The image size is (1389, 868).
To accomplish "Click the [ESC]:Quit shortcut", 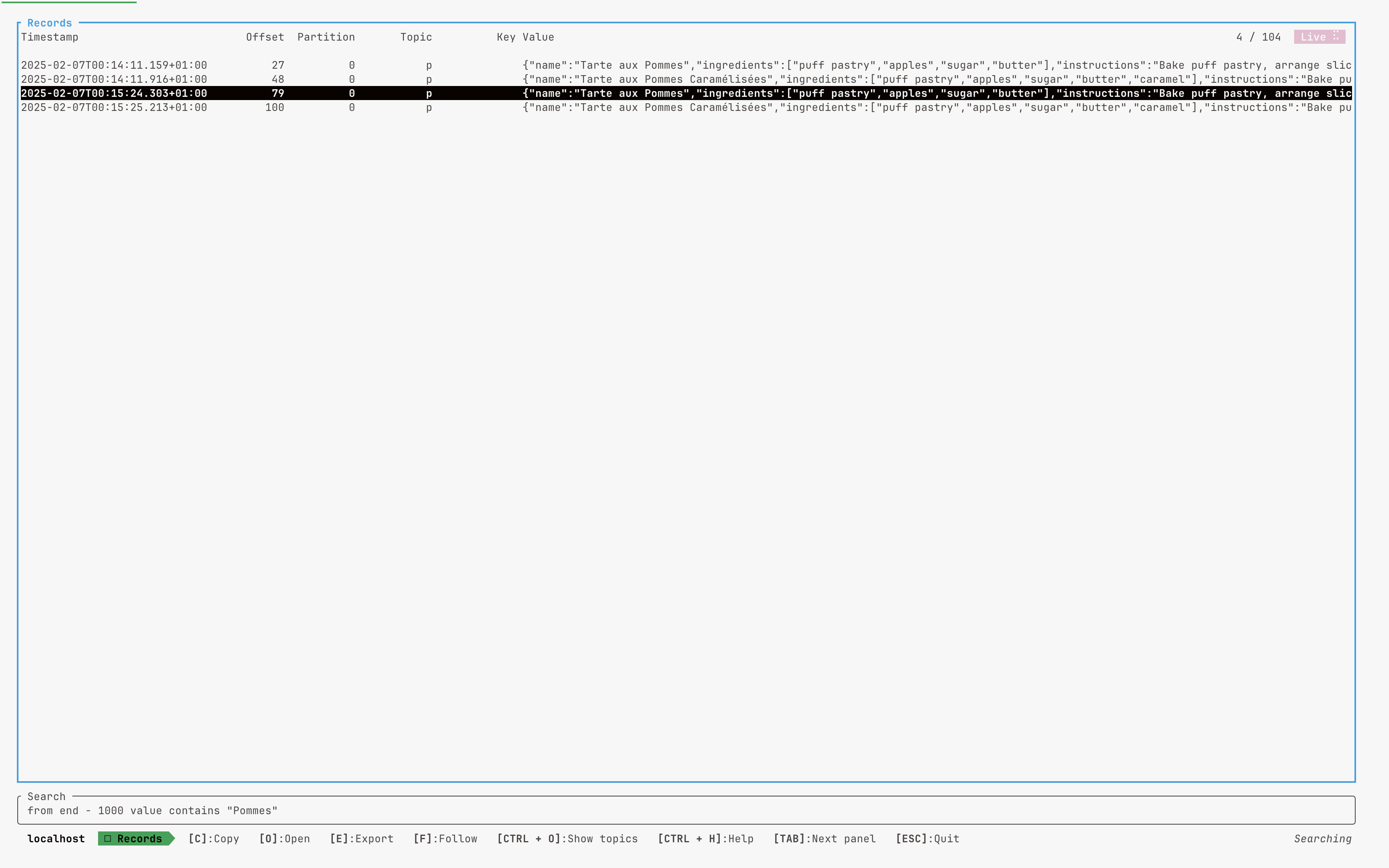I will tap(928, 839).
